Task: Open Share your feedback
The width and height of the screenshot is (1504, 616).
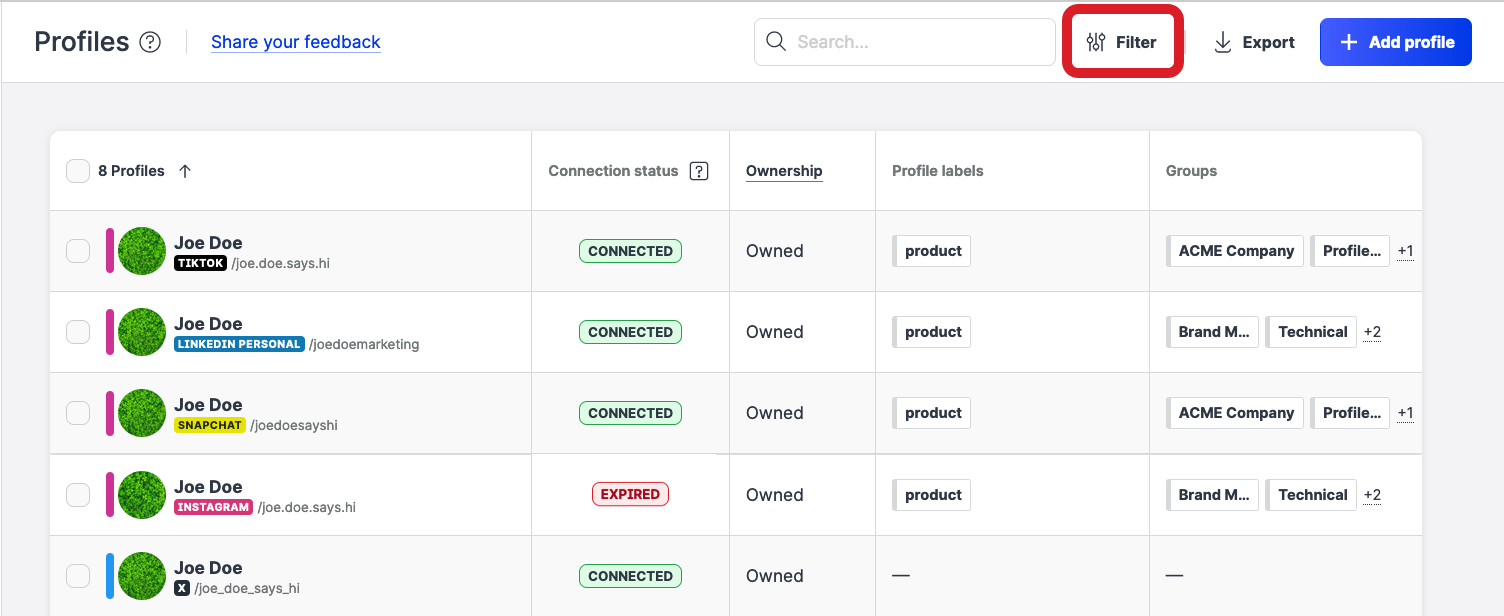Action: (x=295, y=41)
